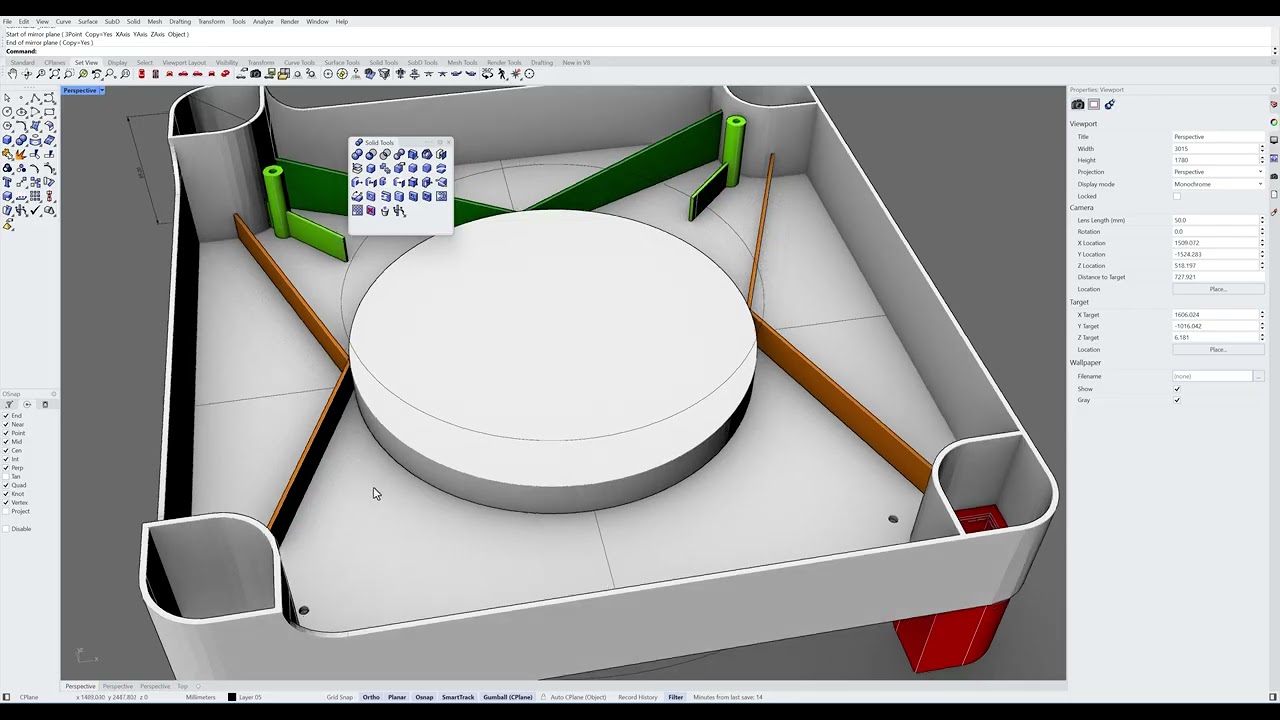Open the floating Solid Tools panel gear options

pyautogui.click(x=439, y=143)
